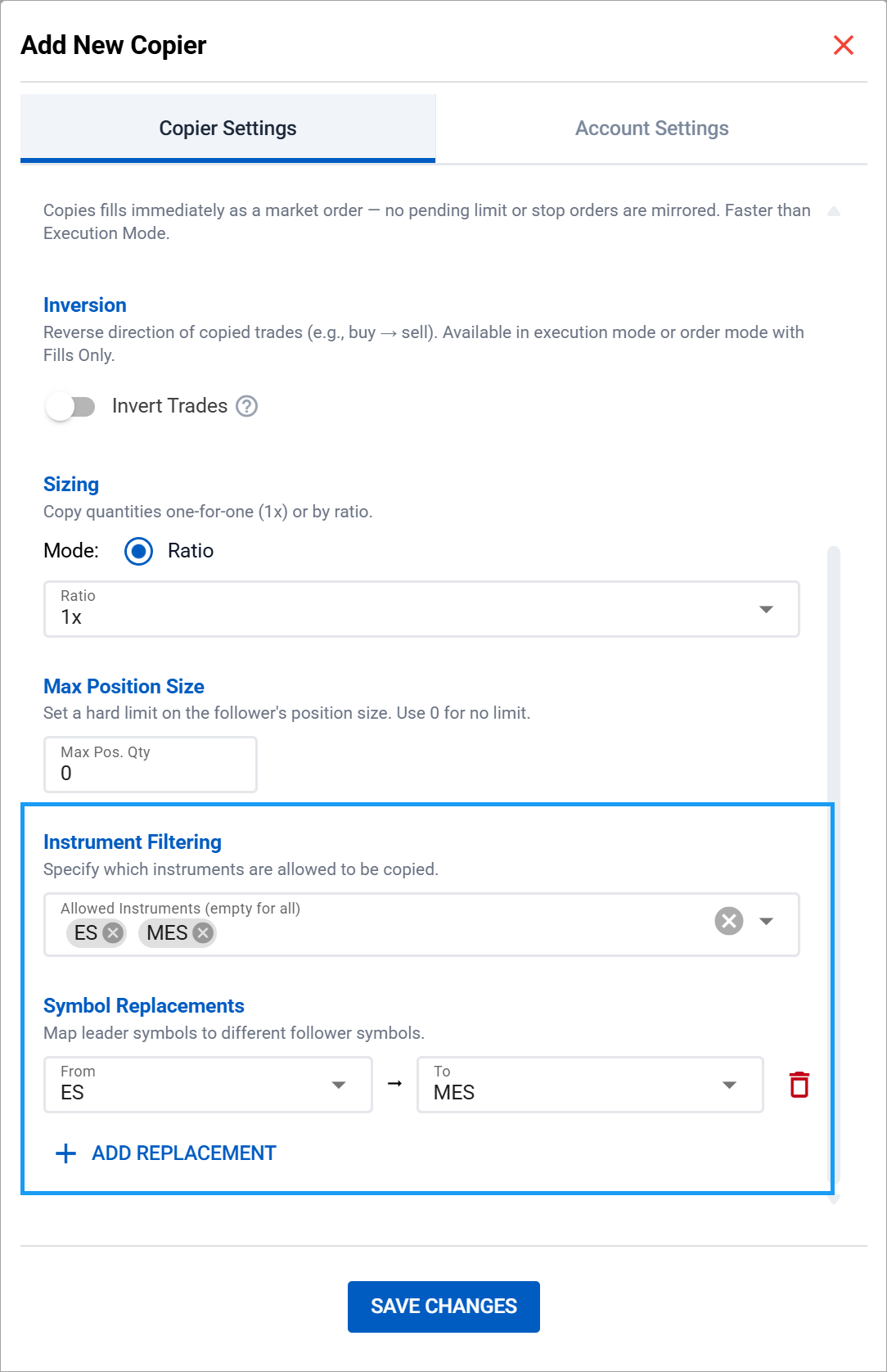The width and height of the screenshot is (887, 1372).
Task: Click the Max Pos. Qty input field
Action: click(x=151, y=765)
